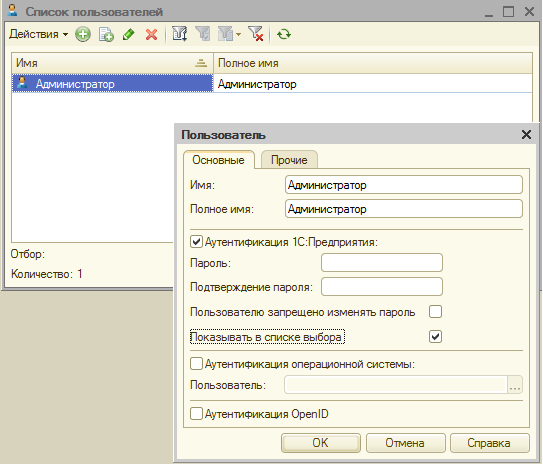Image resolution: width=543 pixels, height=465 pixels.
Task: Click the Пароль input field
Action: [x=382, y=263]
